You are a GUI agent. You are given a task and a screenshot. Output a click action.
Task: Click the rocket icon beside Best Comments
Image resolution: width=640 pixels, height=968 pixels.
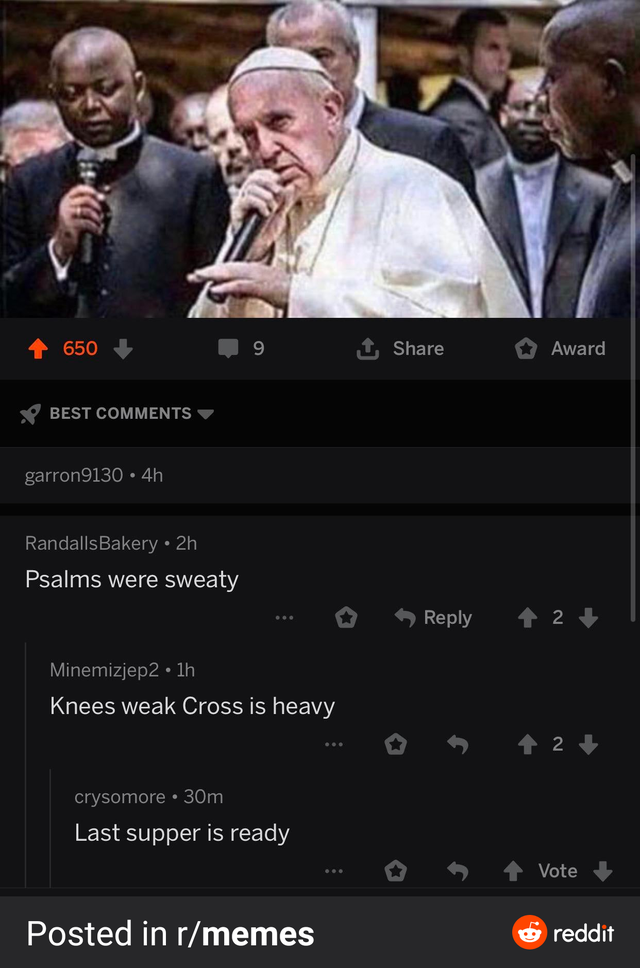30,413
